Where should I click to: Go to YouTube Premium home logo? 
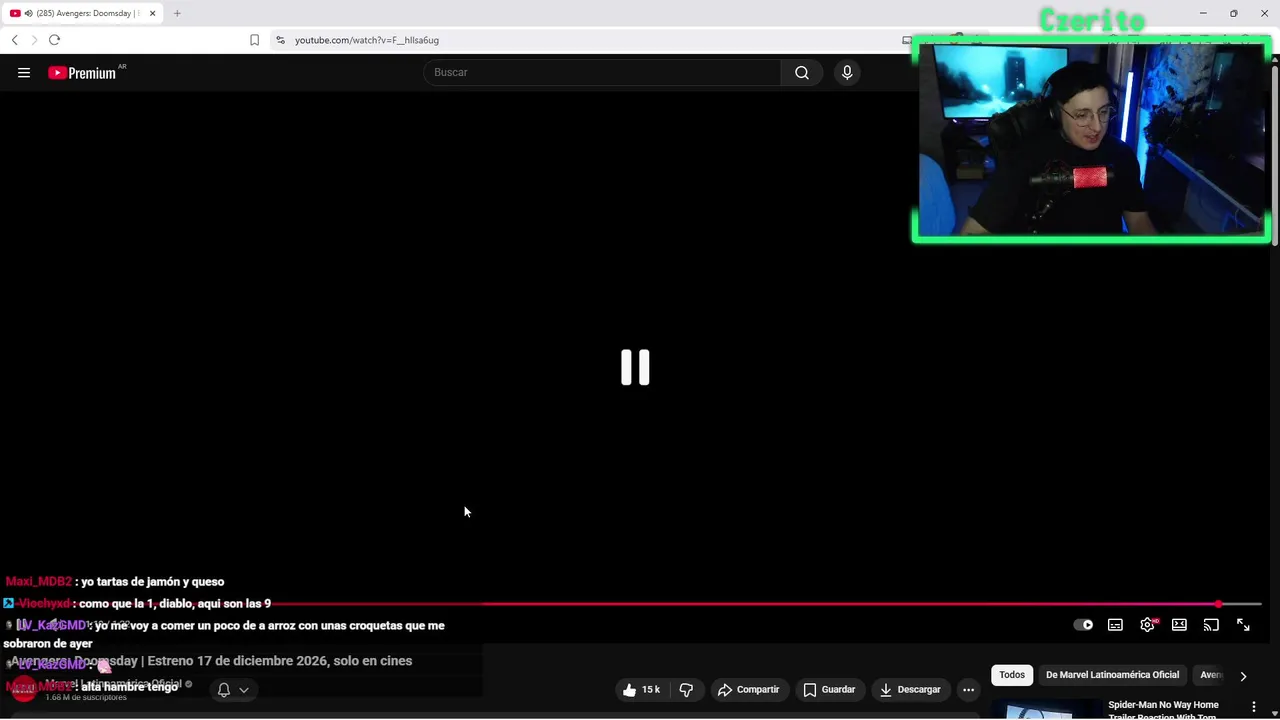[x=82, y=72]
